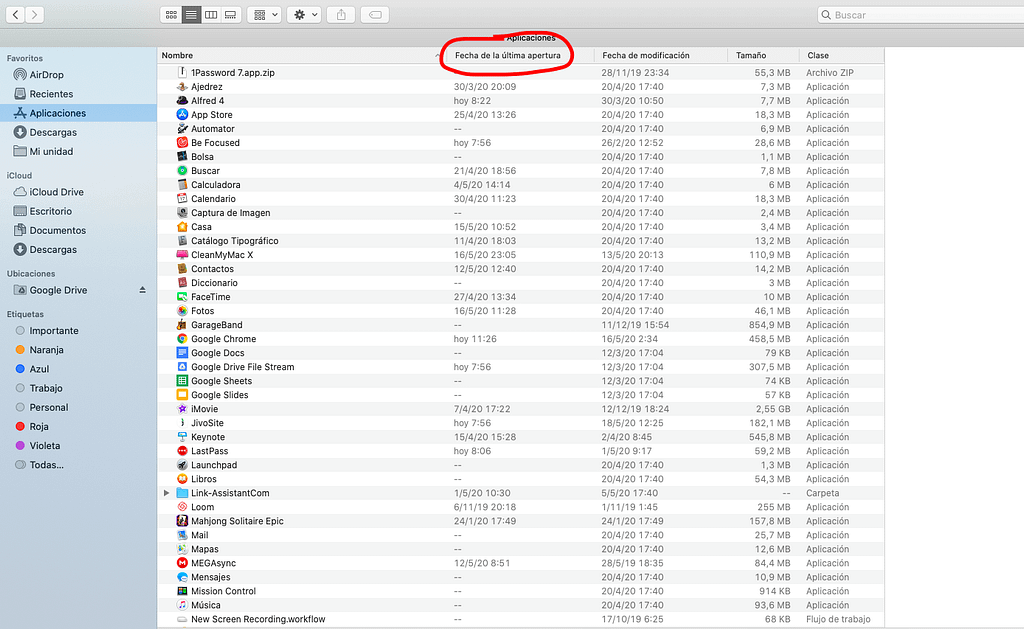Select the Fotos app icon
This screenshot has width=1024, height=629.
(182, 311)
